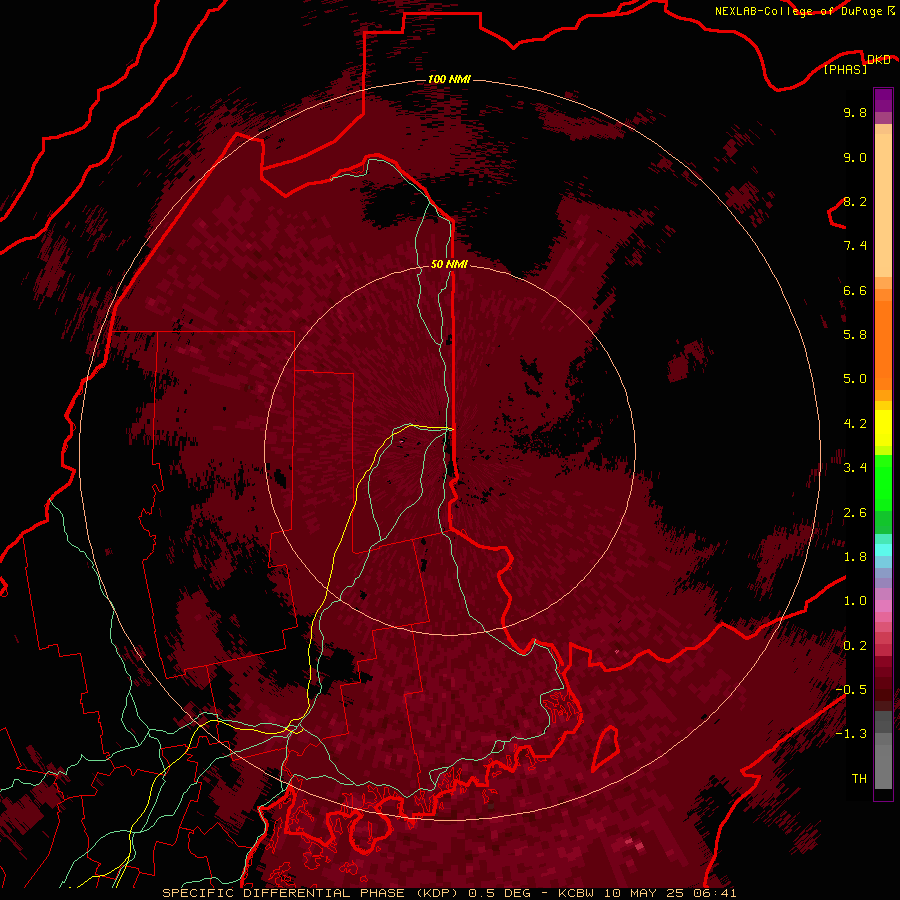900x900 pixels.
Task: Click the 6.6 scale value
Action: tap(855, 290)
